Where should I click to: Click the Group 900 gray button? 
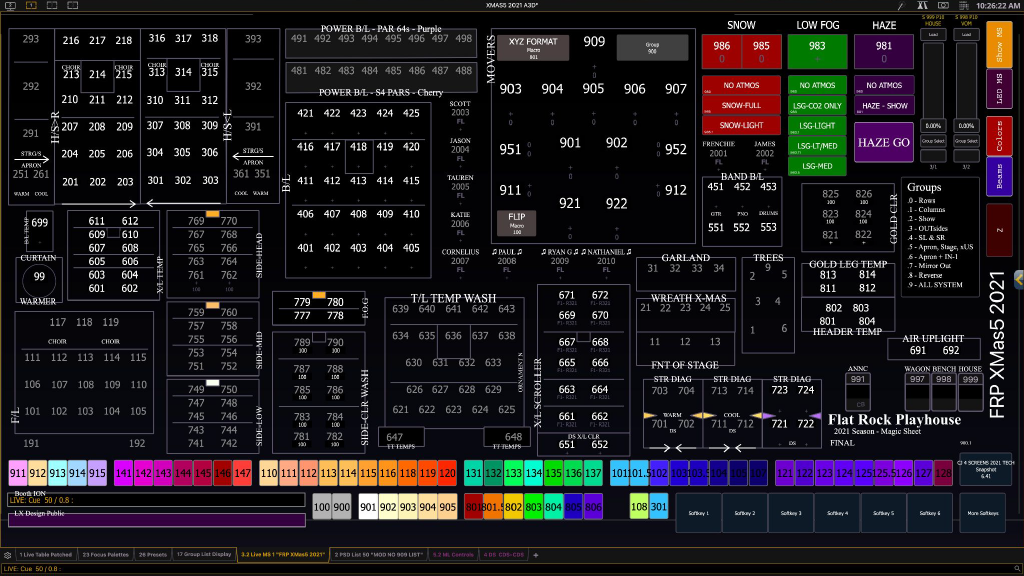coord(652,48)
